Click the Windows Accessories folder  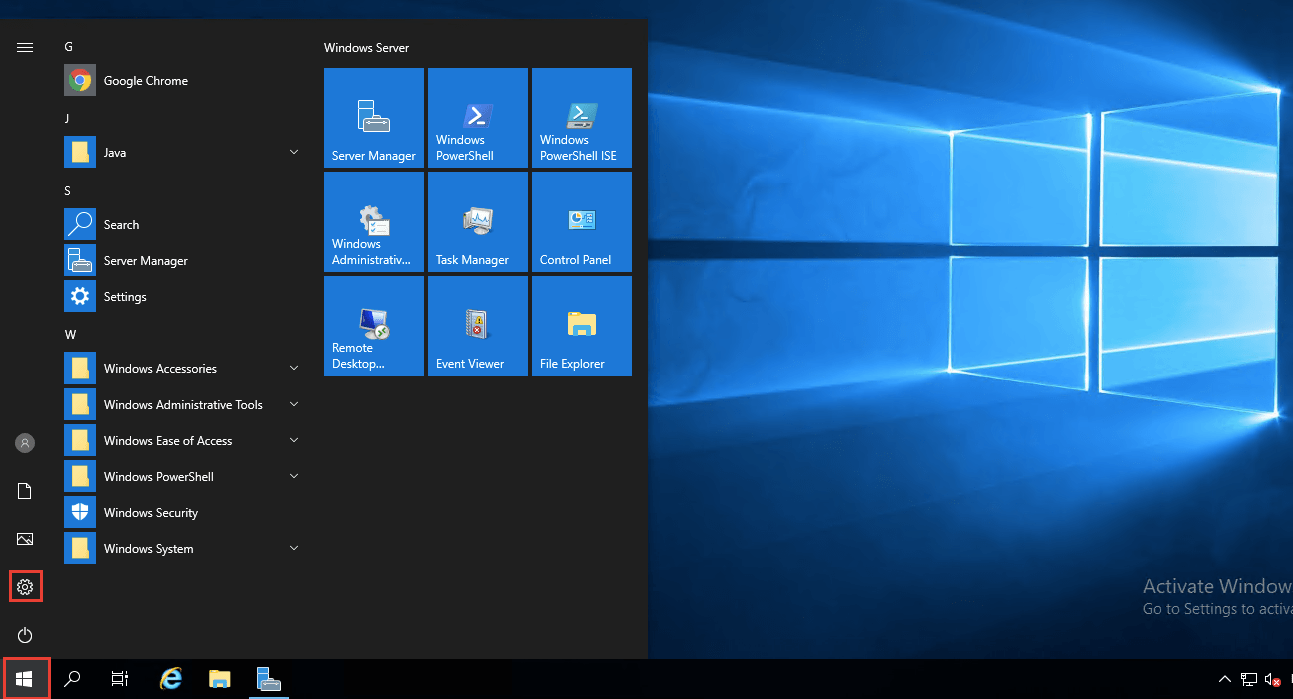tap(184, 369)
